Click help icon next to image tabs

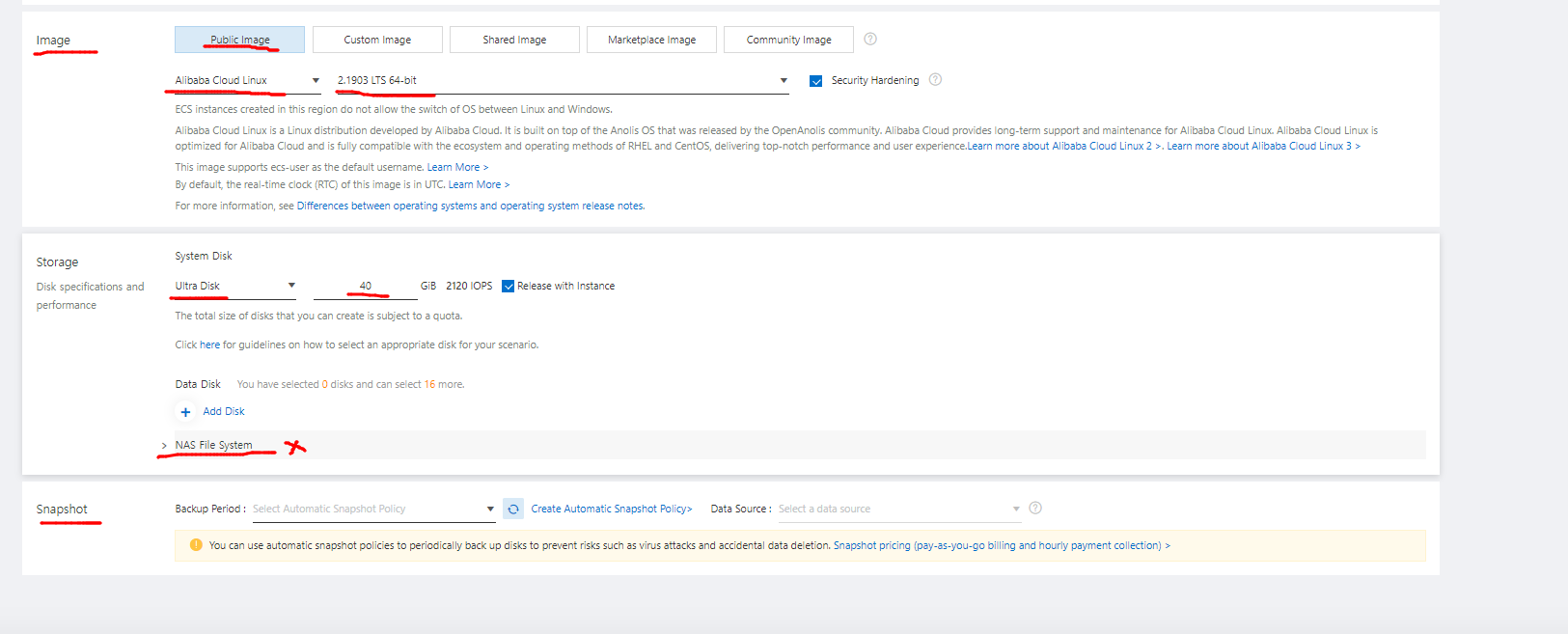coord(870,39)
